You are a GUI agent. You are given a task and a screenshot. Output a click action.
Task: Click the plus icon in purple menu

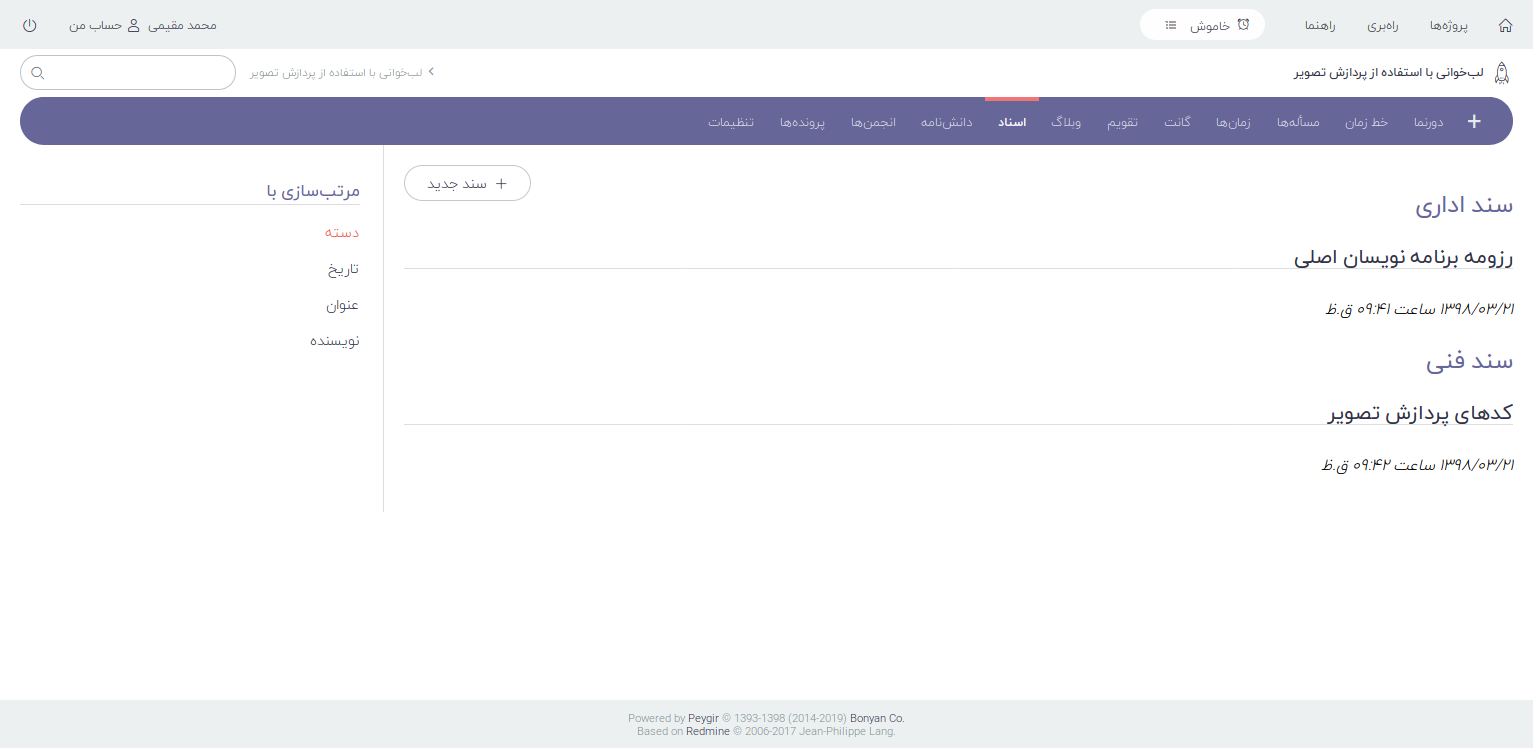[1474, 122]
